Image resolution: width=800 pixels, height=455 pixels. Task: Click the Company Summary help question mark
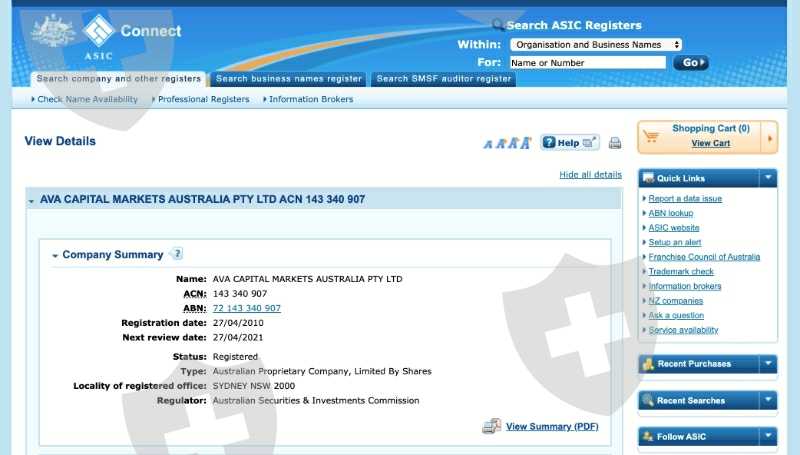pyautogui.click(x=177, y=254)
